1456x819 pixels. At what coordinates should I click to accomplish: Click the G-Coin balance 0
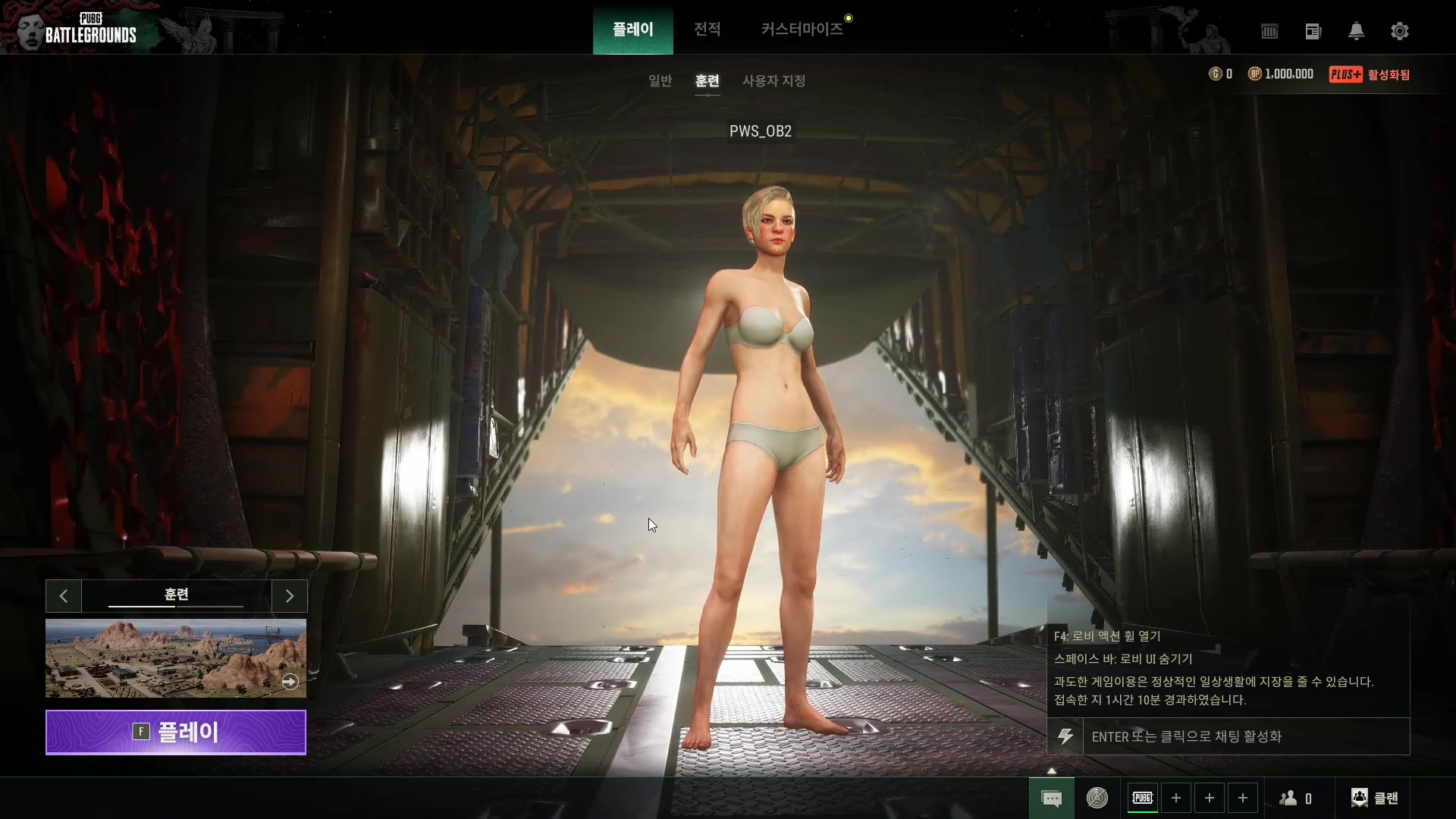click(1229, 74)
